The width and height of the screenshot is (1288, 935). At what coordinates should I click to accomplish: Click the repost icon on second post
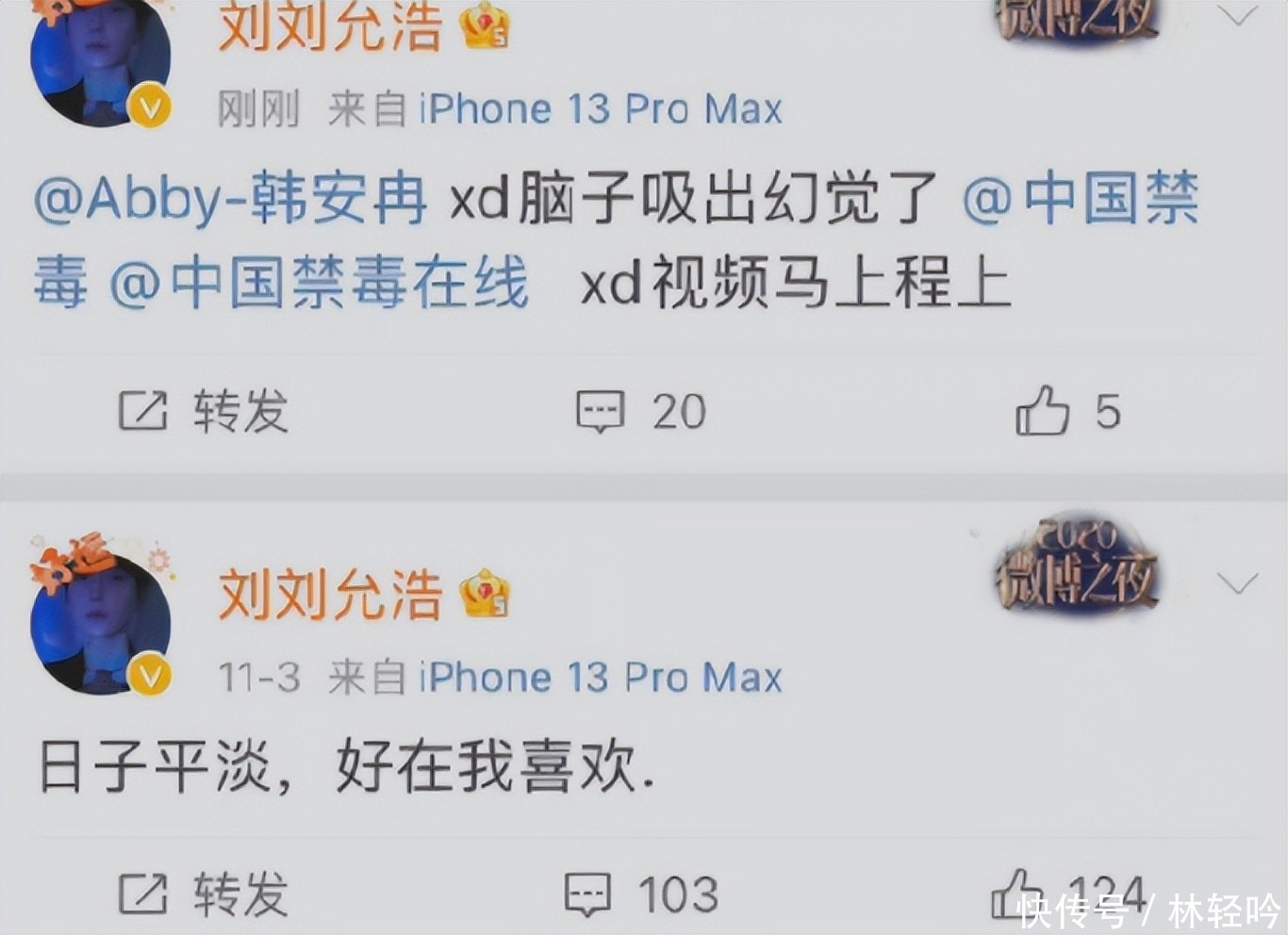(142, 894)
